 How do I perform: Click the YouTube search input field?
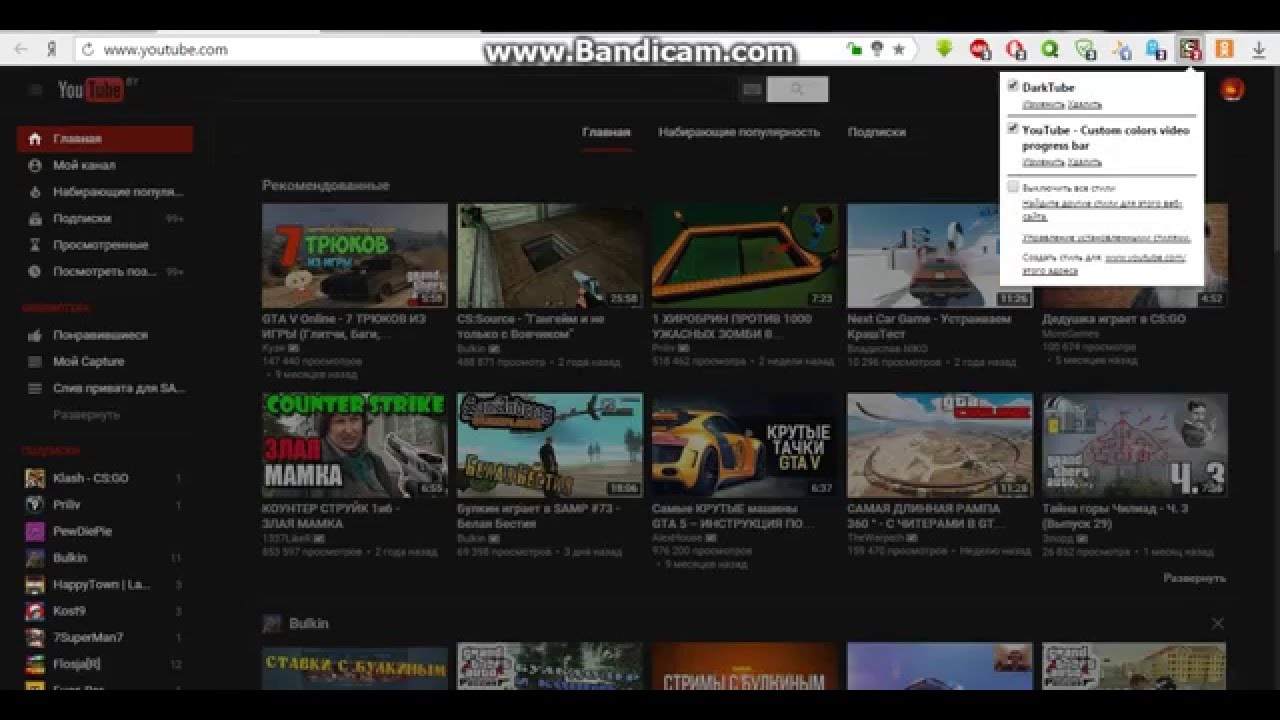tap(480, 90)
